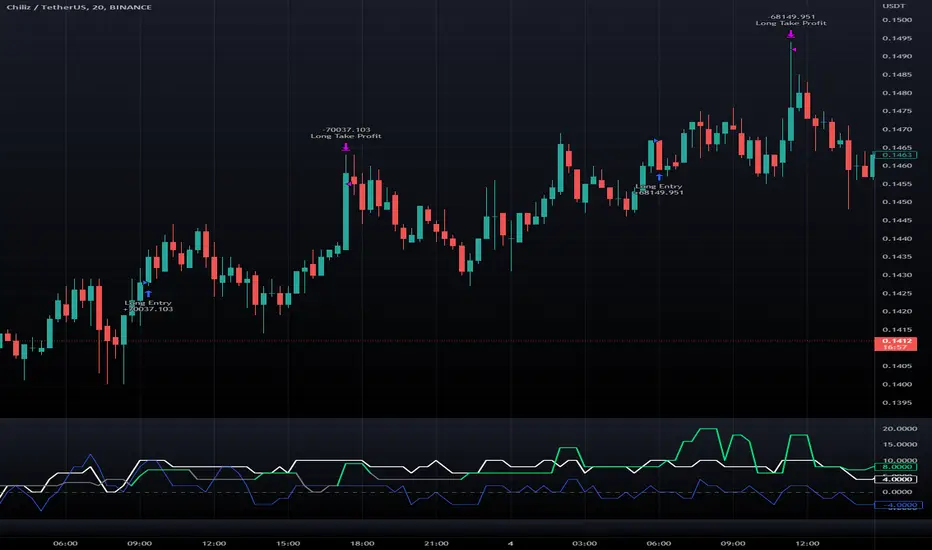
Task: Click the 0.1470 price axis label
Action: [897, 129]
